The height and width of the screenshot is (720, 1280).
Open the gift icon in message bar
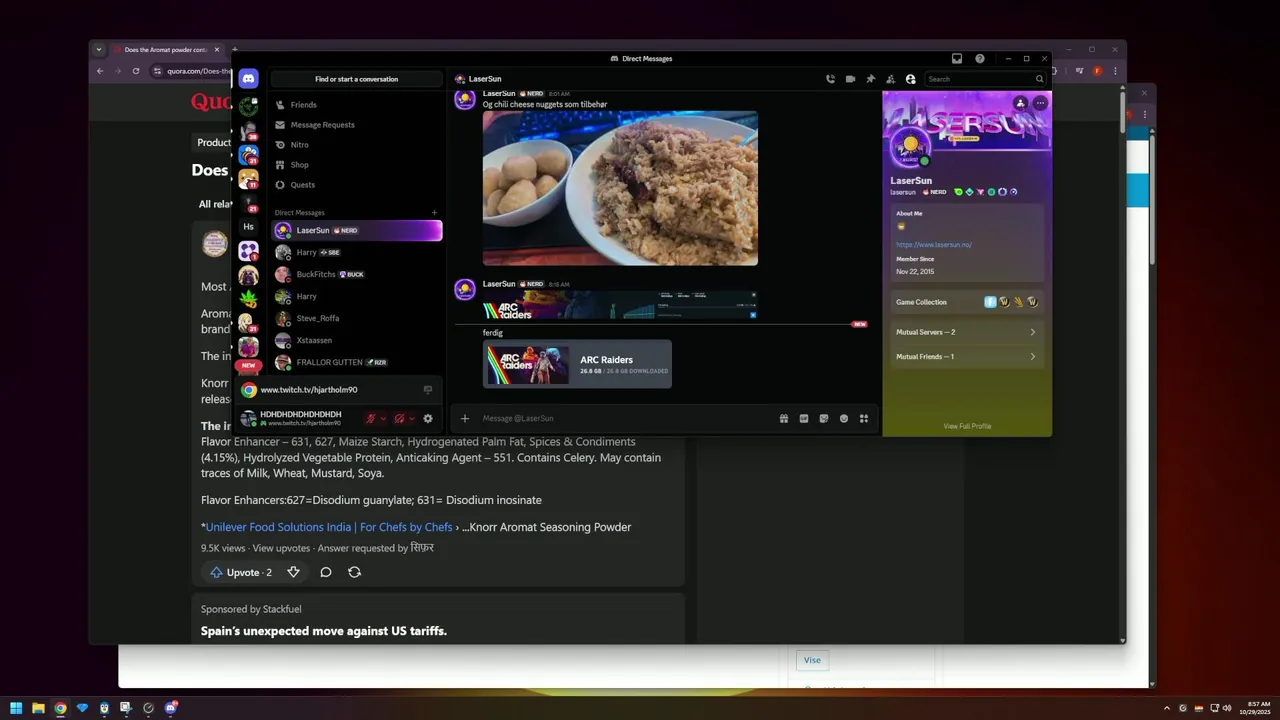pos(784,418)
